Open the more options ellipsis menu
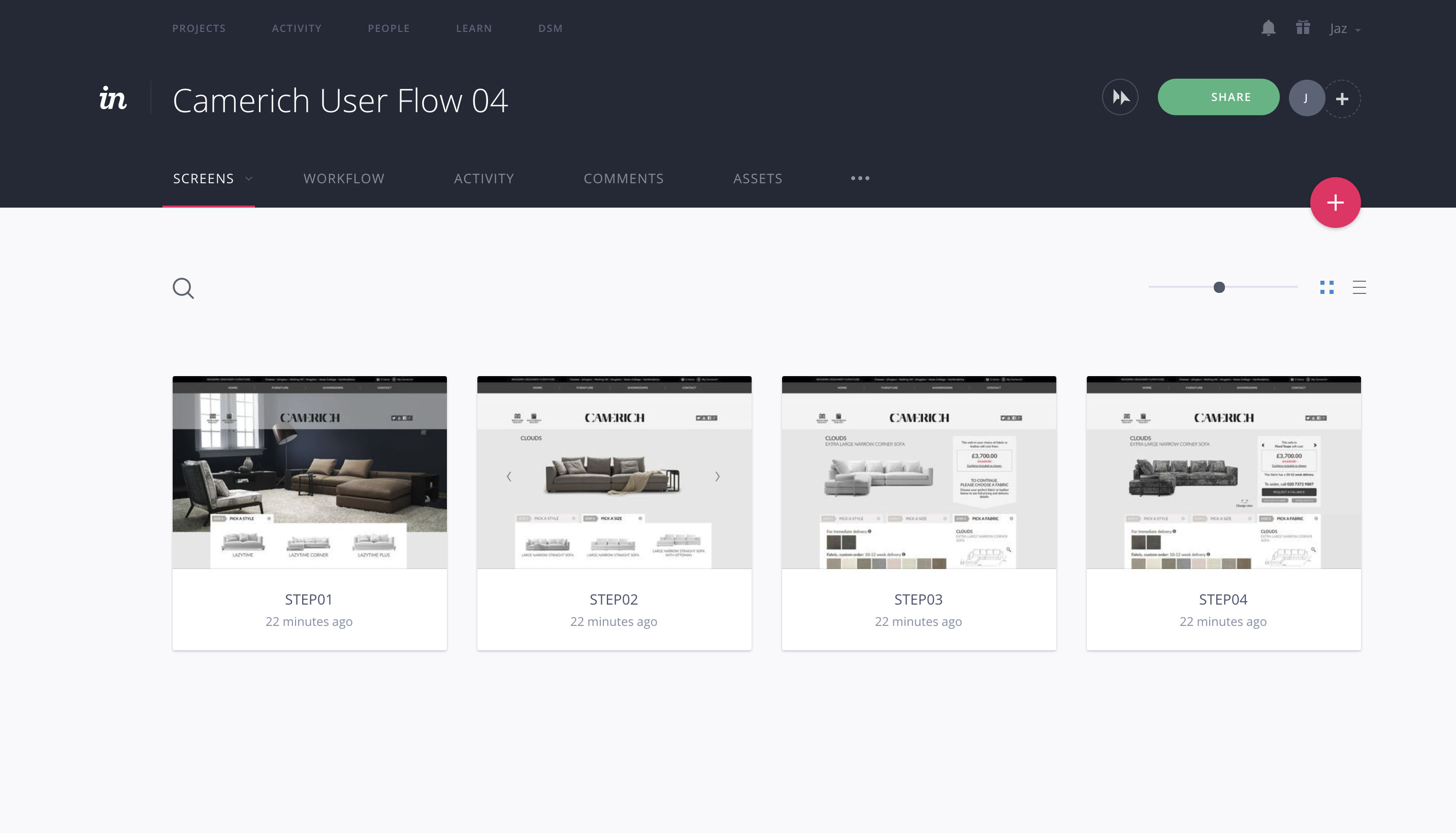 (860, 179)
